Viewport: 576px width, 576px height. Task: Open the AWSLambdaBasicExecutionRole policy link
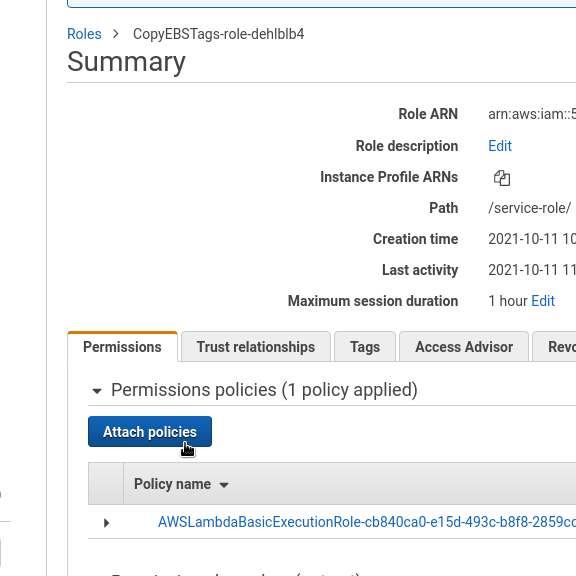(367, 522)
